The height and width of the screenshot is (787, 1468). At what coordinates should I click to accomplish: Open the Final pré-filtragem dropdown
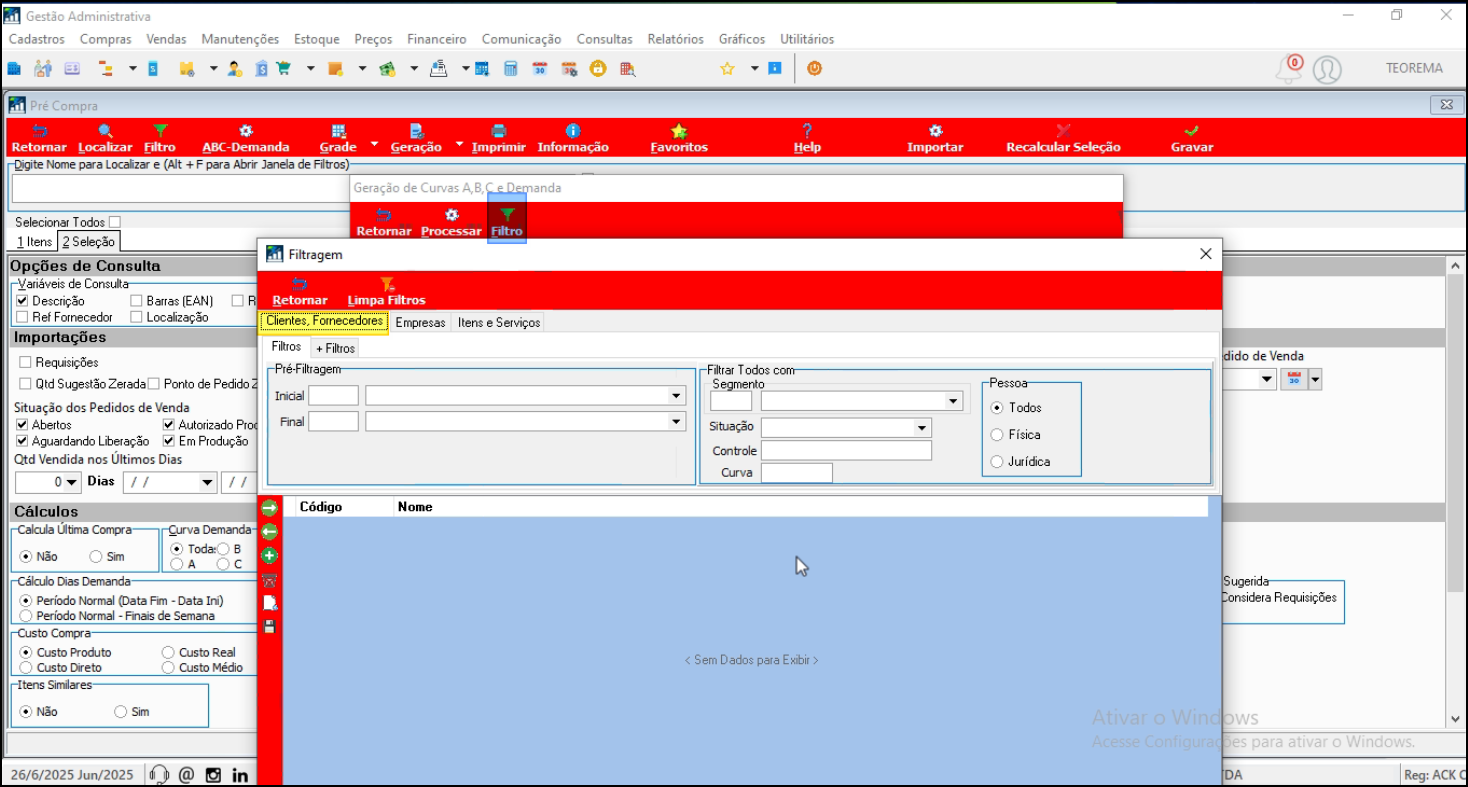pos(676,422)
